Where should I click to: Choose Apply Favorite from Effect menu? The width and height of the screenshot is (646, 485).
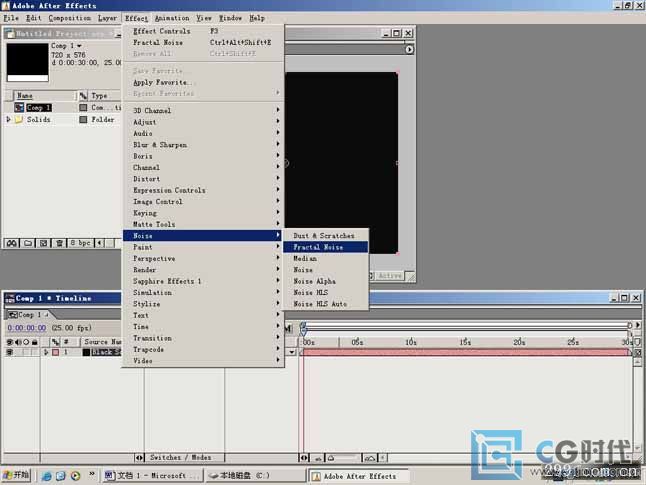pyautogui.click(x=204, y=82)
